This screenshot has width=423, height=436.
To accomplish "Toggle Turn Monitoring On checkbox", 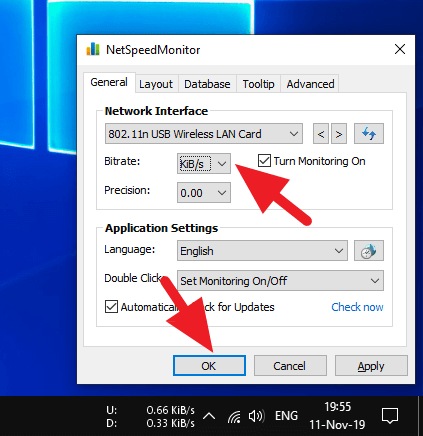I will pos(264,161).
